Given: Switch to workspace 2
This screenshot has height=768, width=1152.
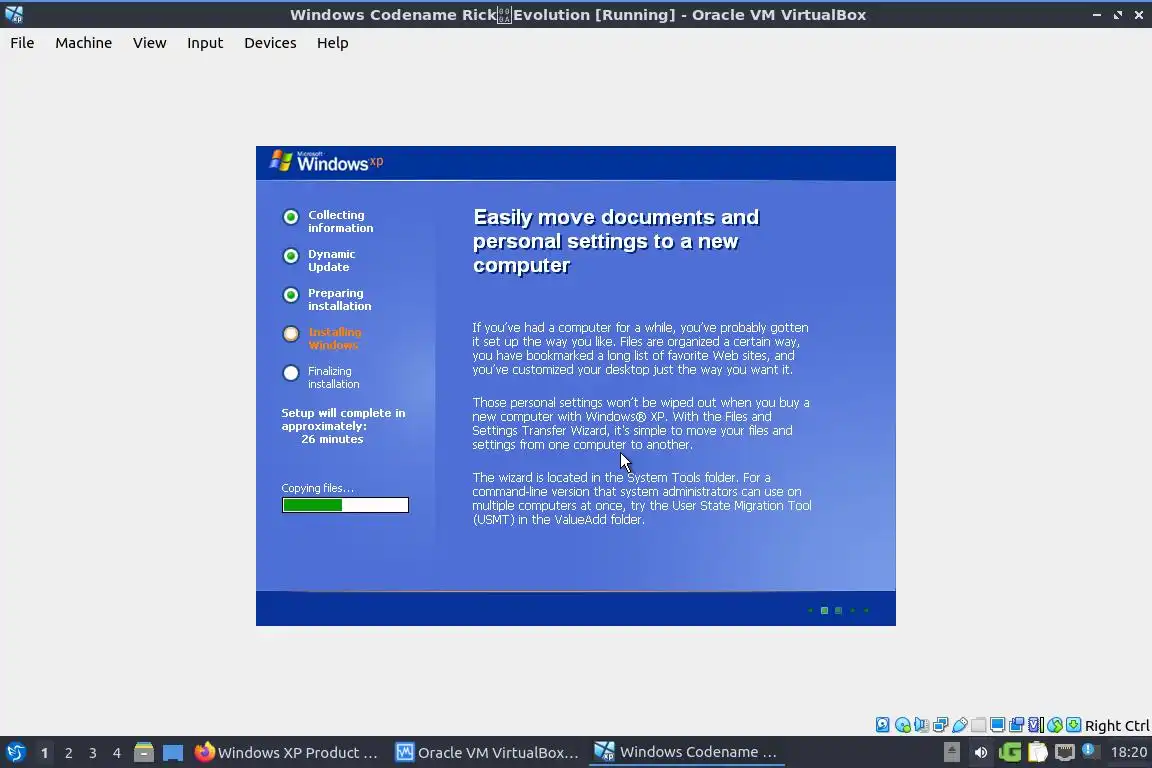Looking at the screenshot, I should coord(68,753).
